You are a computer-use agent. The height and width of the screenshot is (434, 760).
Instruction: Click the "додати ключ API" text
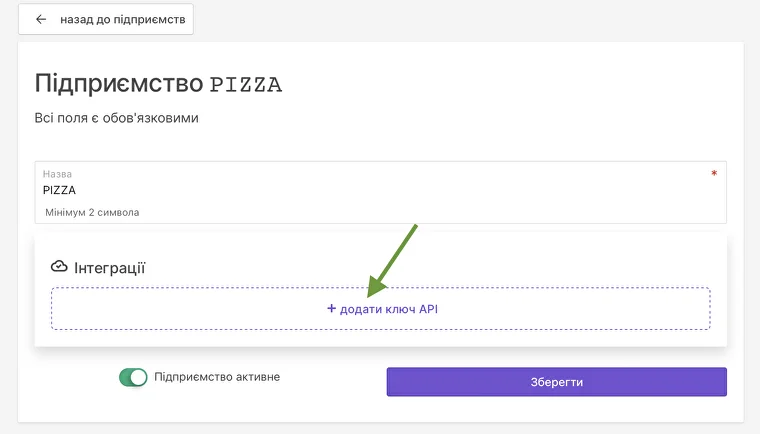pyautogui.click(x=389, y=309)
